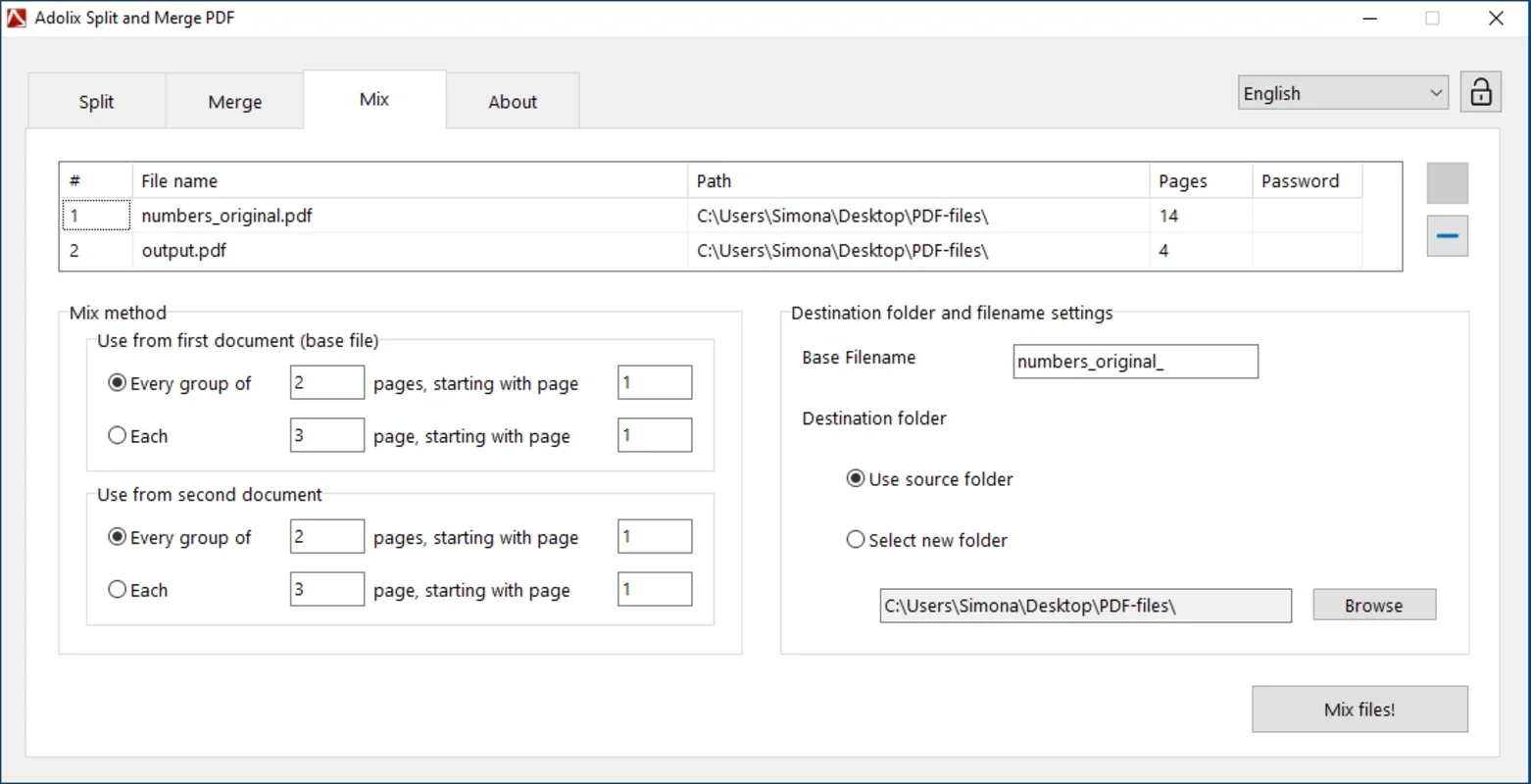
Task: Click first document group size field
Action: pyautogui.click(x=327, y=382)
